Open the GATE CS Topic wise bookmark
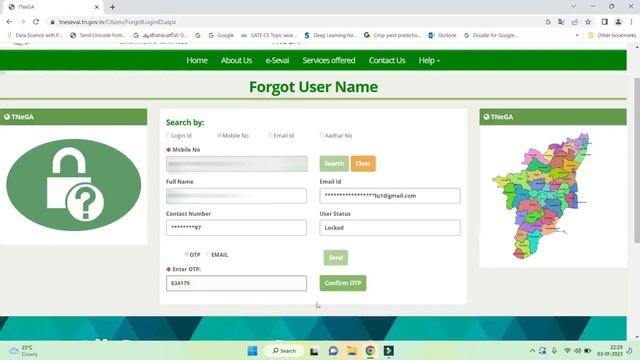Image resolution: width=640 pixels, height=360 pixels. (x=269, y=36)
